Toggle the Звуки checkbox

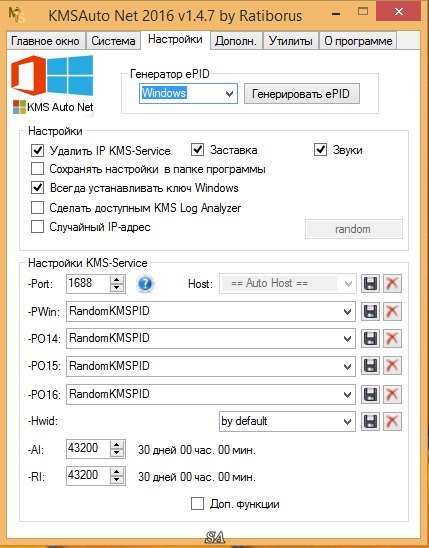click(320, 150)
